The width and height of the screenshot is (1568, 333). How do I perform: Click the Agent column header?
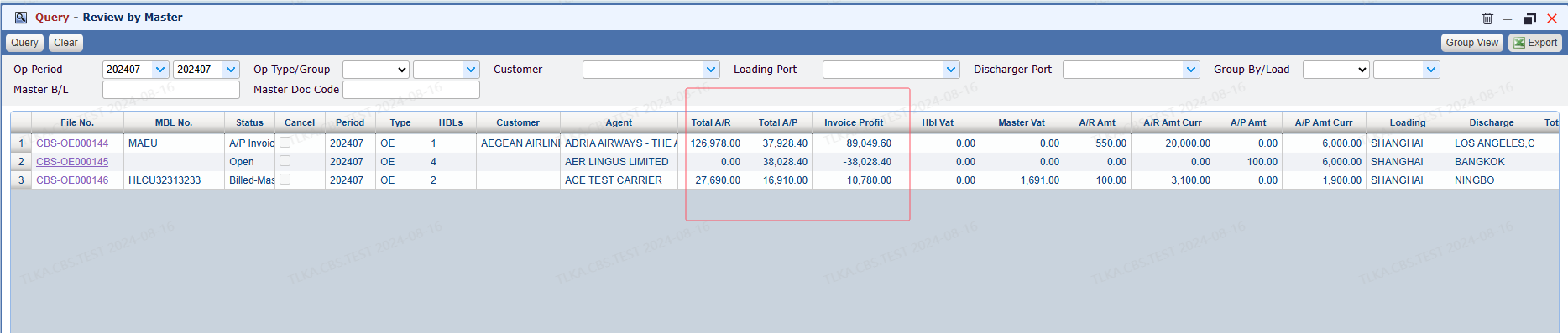coord(619,122)
